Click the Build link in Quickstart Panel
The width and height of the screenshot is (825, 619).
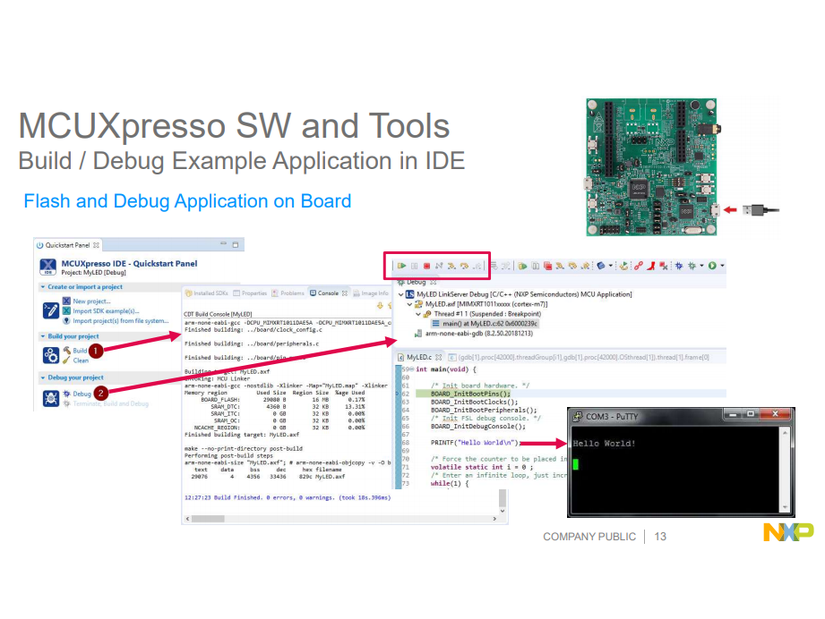tap(79, 351)
